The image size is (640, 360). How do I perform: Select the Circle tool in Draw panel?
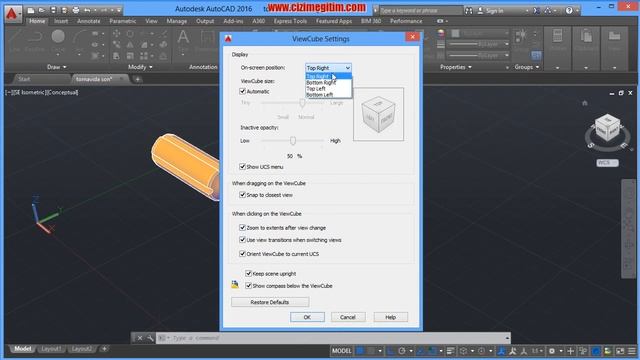[x=58, y=37]
